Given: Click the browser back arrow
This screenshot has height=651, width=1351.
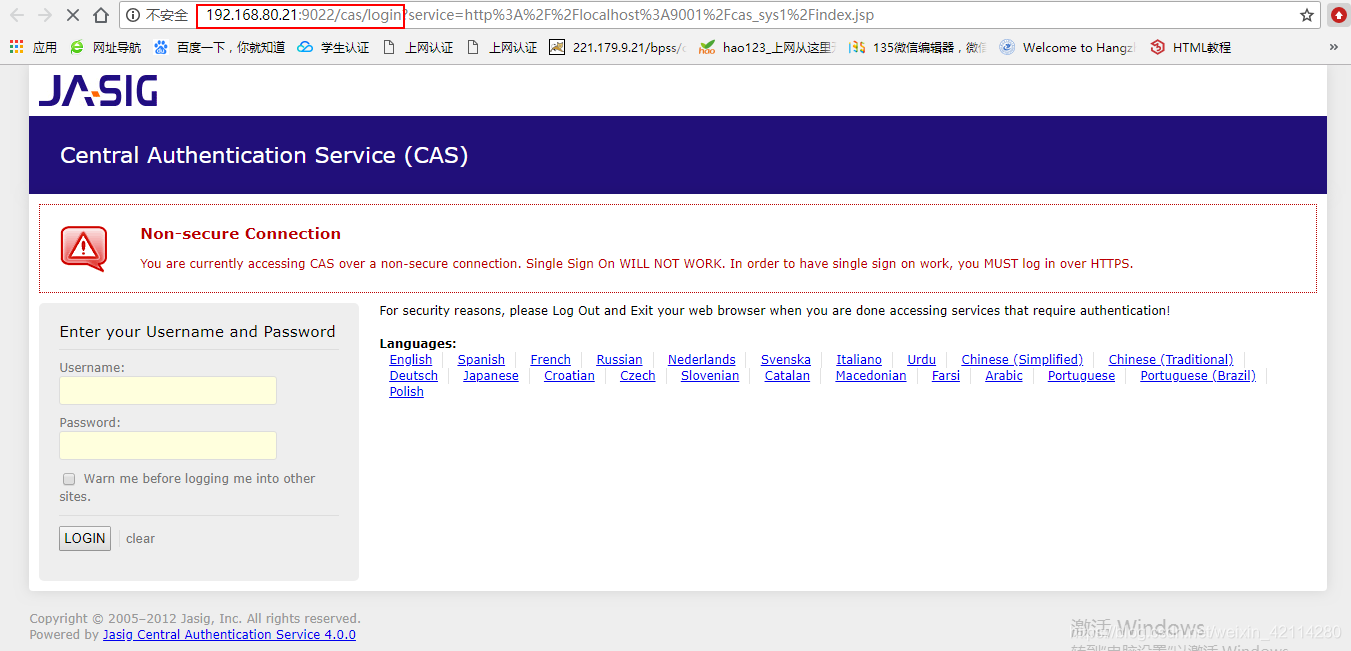Looking at the screenshot, I should coord(17,15).
